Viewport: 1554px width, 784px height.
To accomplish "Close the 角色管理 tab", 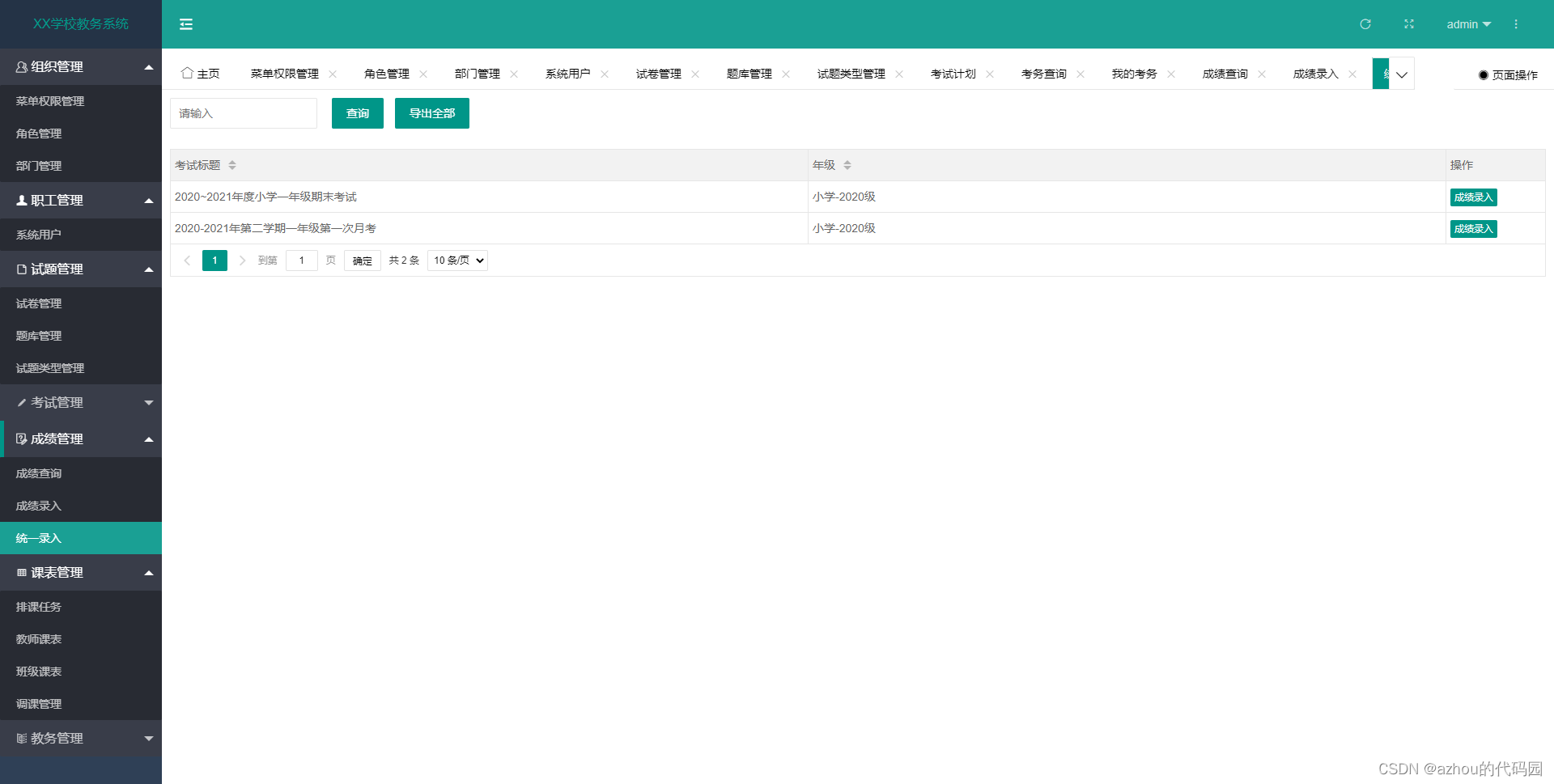I will click(423, 74).
